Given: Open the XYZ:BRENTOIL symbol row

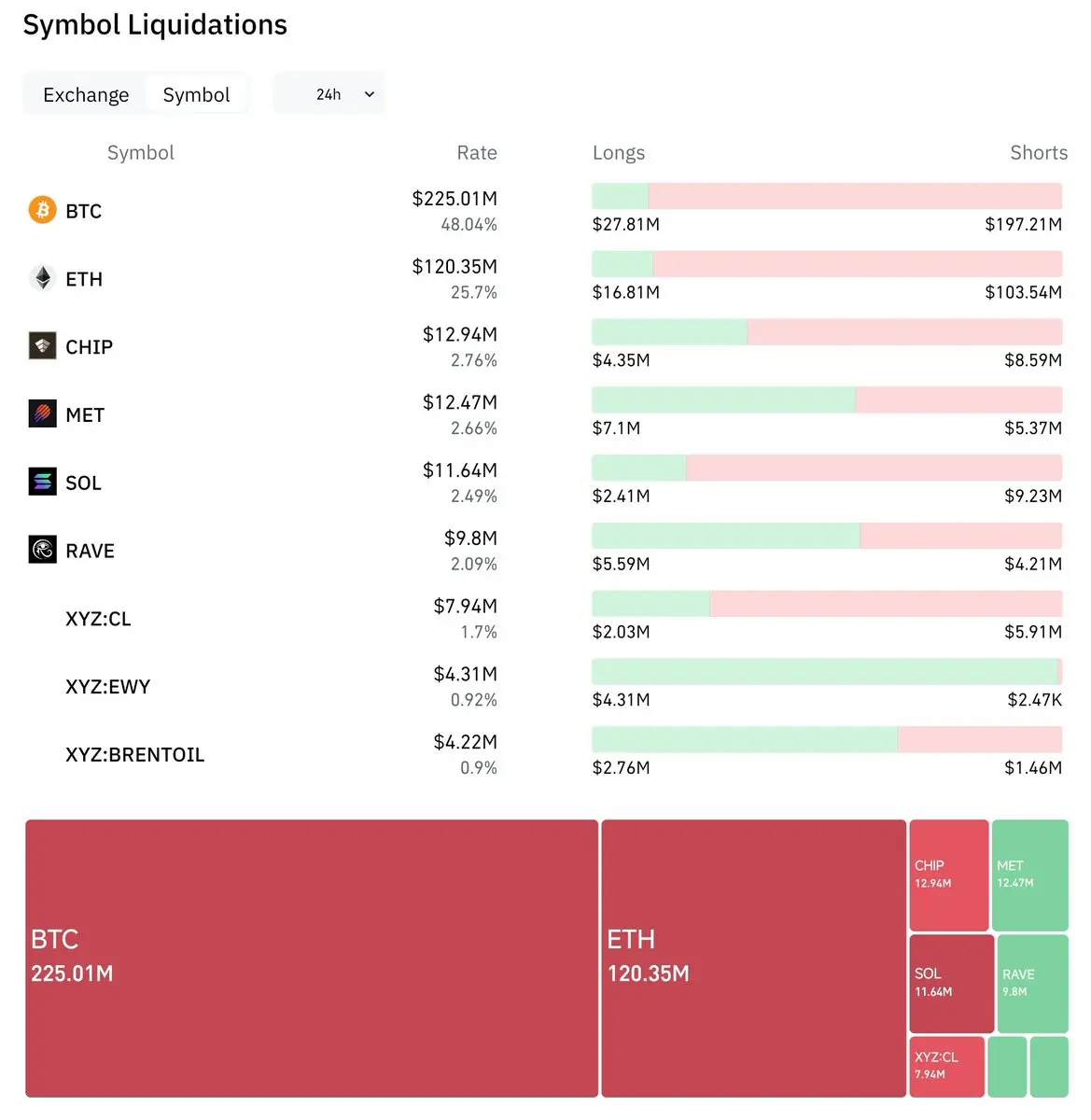Looking at the screenshot, I should coord(134,755).
